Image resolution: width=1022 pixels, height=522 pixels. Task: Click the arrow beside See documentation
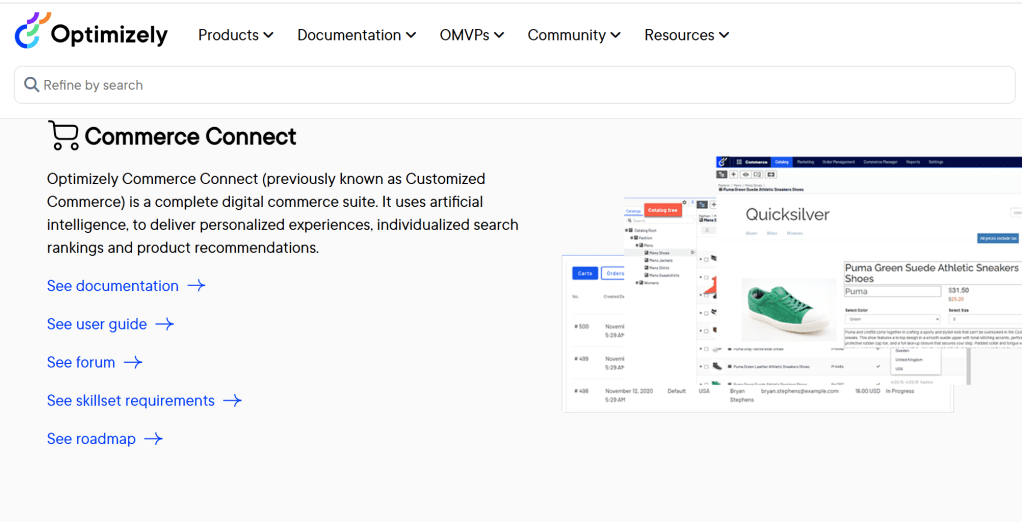click(196, 286)
